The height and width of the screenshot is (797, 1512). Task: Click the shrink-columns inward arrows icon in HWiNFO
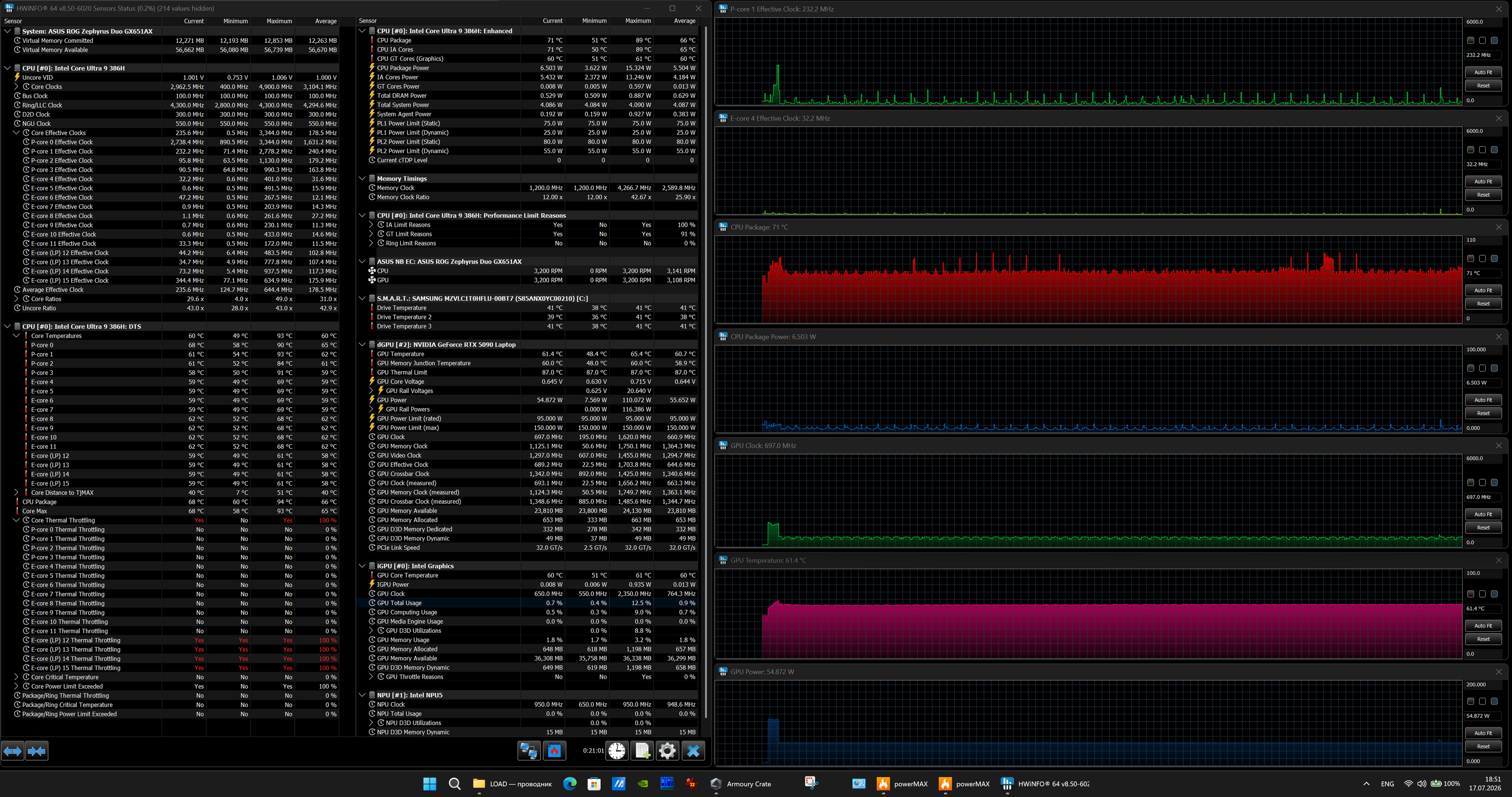tap(36, 751)
